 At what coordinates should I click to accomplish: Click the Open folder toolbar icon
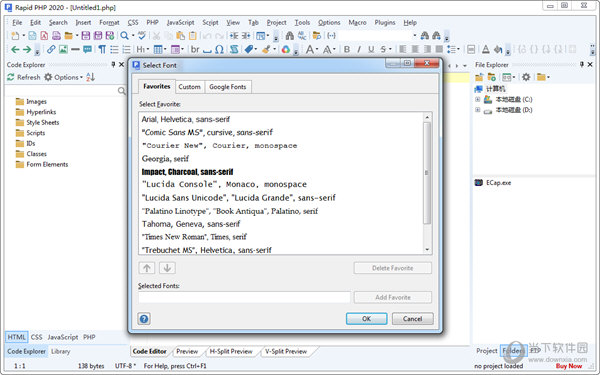(68, 36)
